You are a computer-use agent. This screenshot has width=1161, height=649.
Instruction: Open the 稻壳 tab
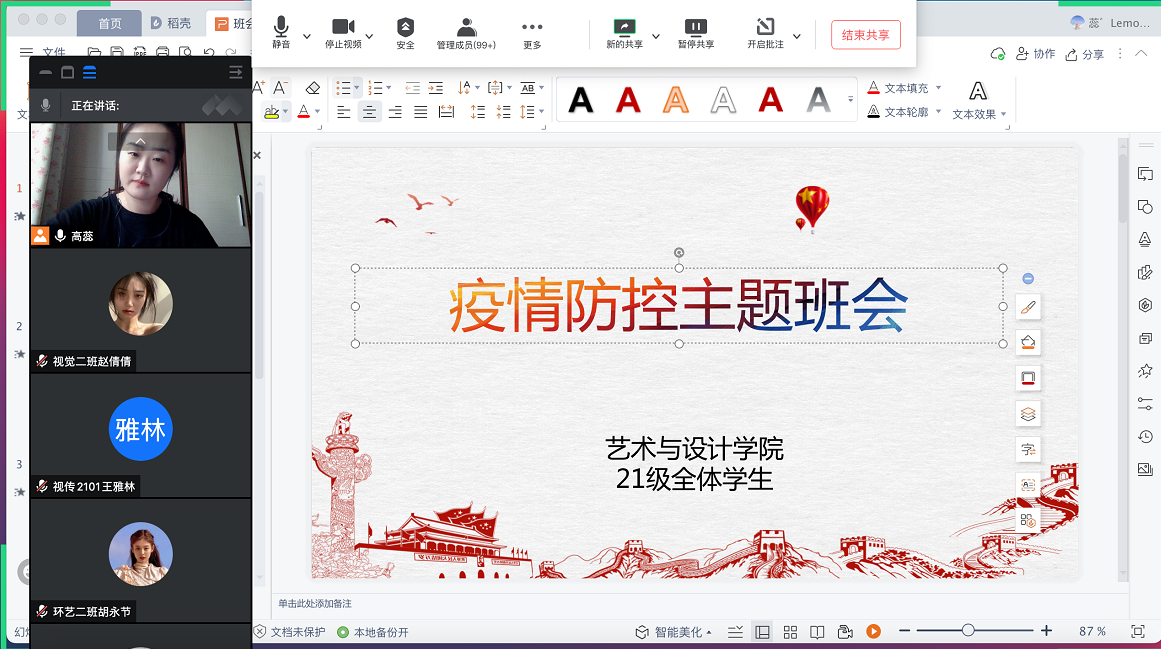click(171, 23)
